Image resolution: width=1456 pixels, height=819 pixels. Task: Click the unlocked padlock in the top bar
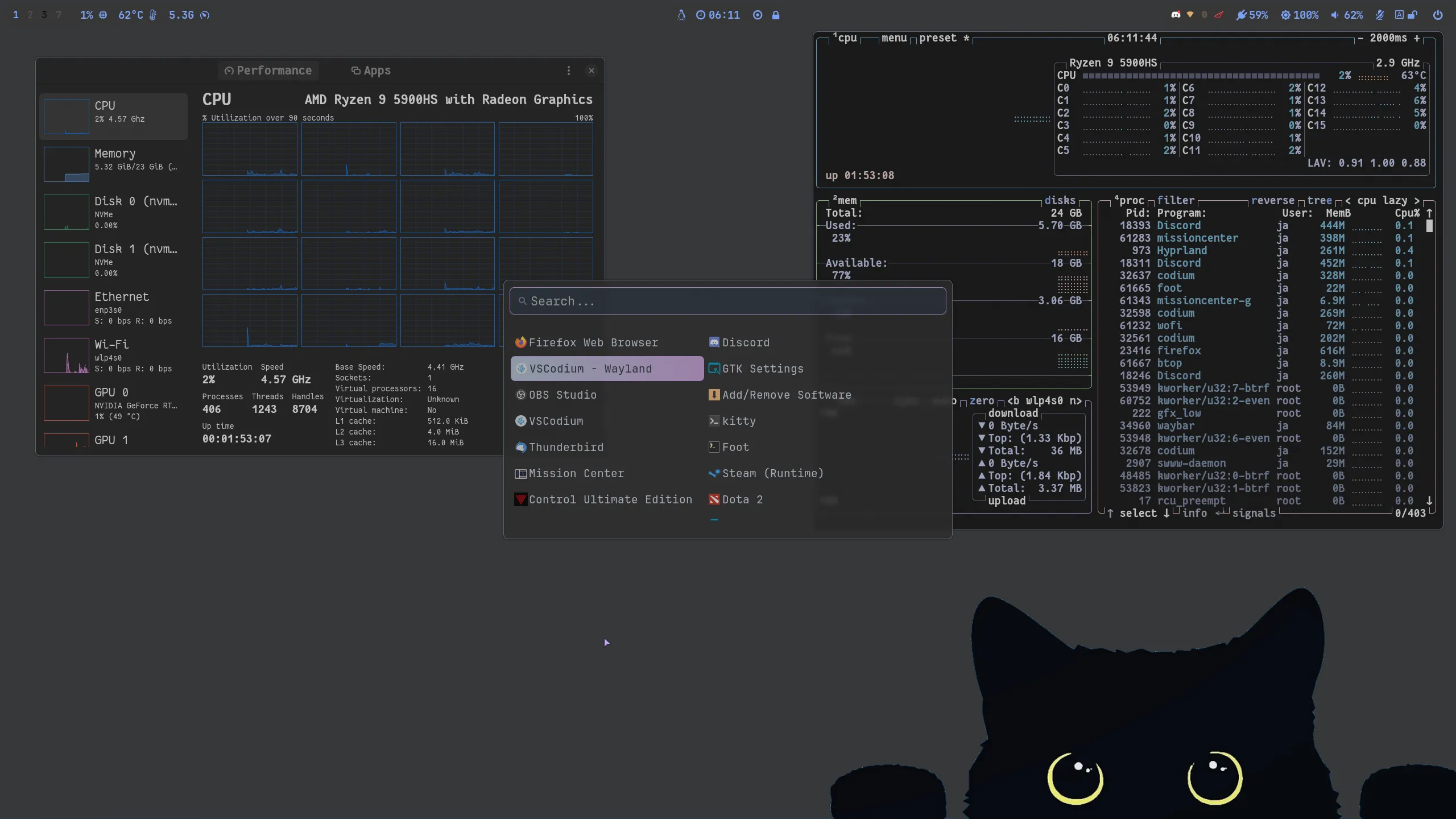coord(1413,15)
